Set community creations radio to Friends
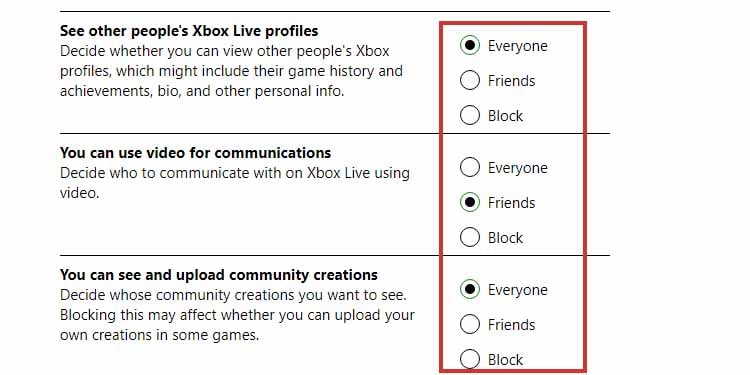The image size is (750, 375). (x=470, y=324)
